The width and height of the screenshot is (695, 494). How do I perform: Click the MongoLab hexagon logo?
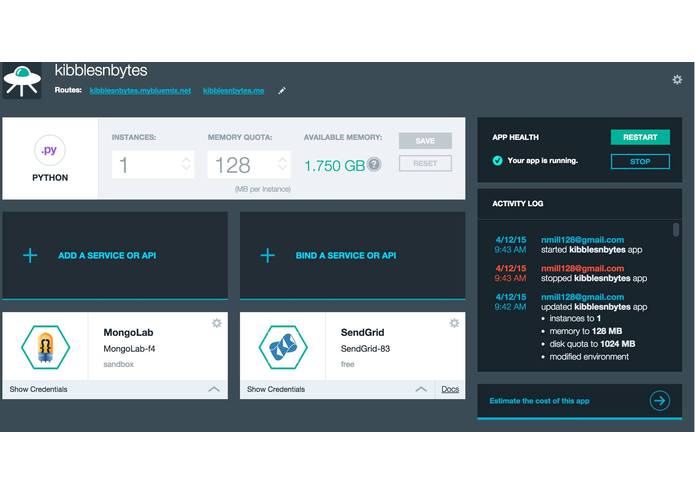coord(46,347)
